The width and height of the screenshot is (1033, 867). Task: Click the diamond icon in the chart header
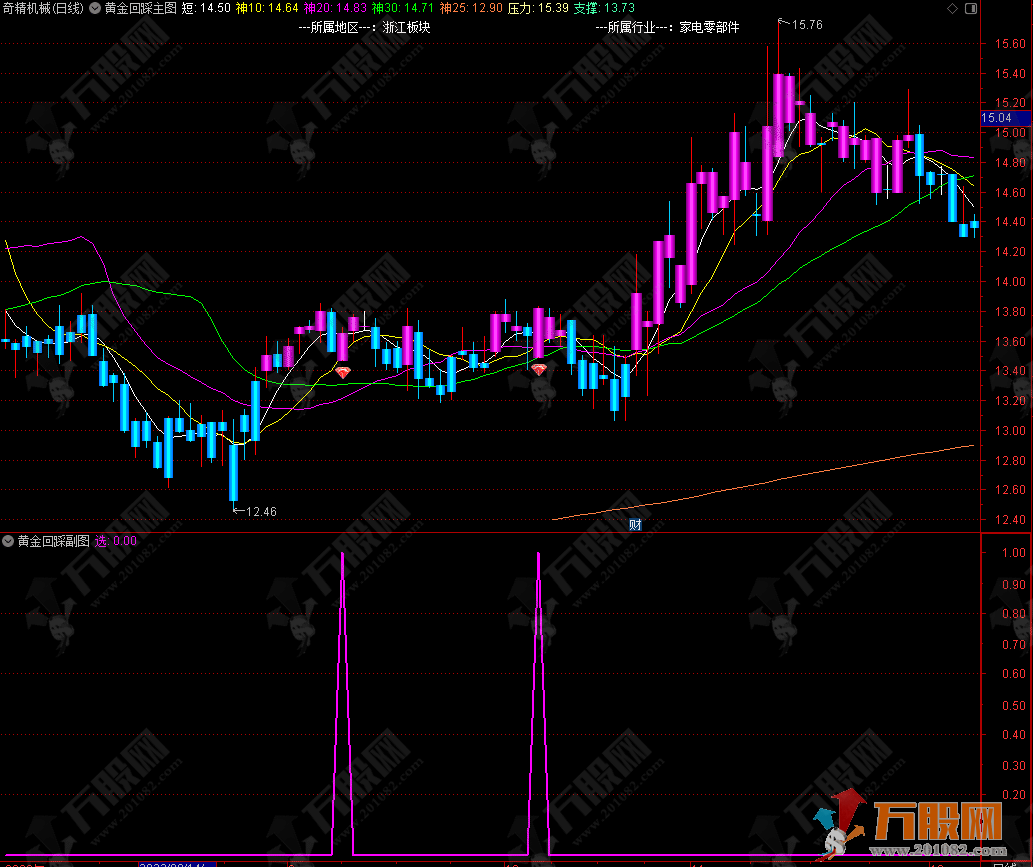click(952, 9)
